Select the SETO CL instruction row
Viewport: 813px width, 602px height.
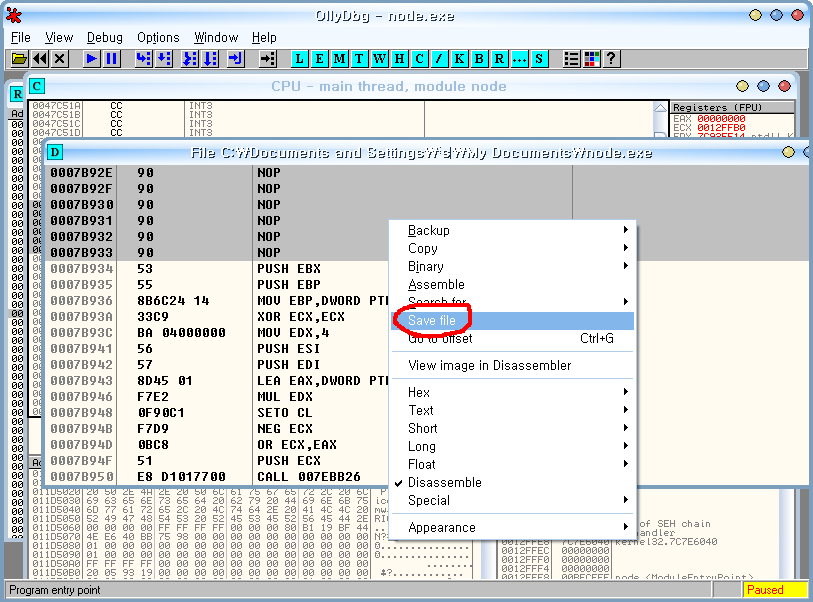click(218, 413)
